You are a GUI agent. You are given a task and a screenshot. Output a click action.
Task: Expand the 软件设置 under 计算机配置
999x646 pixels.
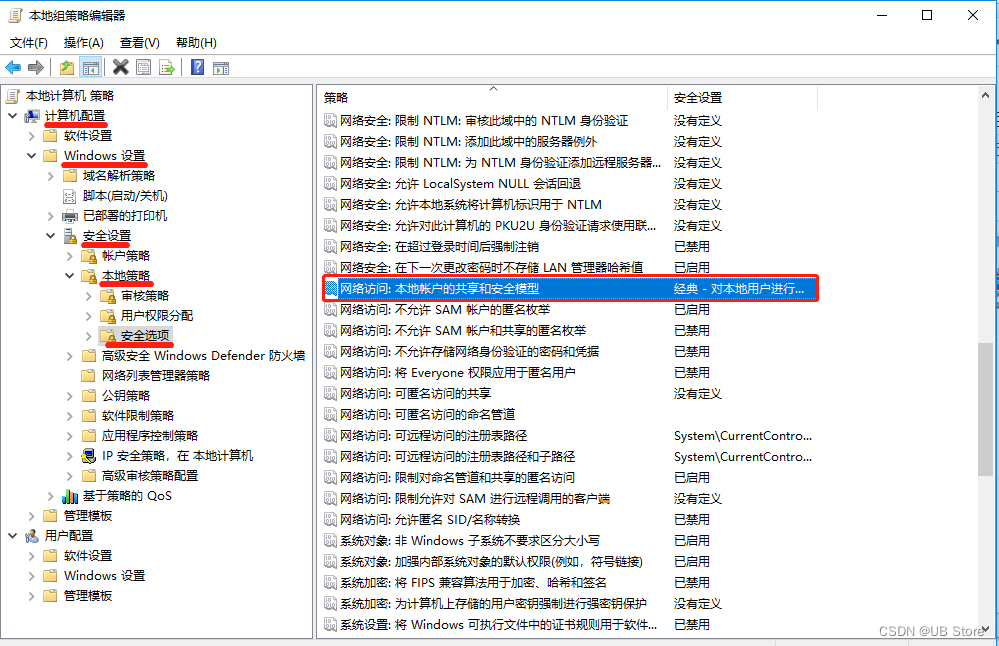click(x=32, y=136)
